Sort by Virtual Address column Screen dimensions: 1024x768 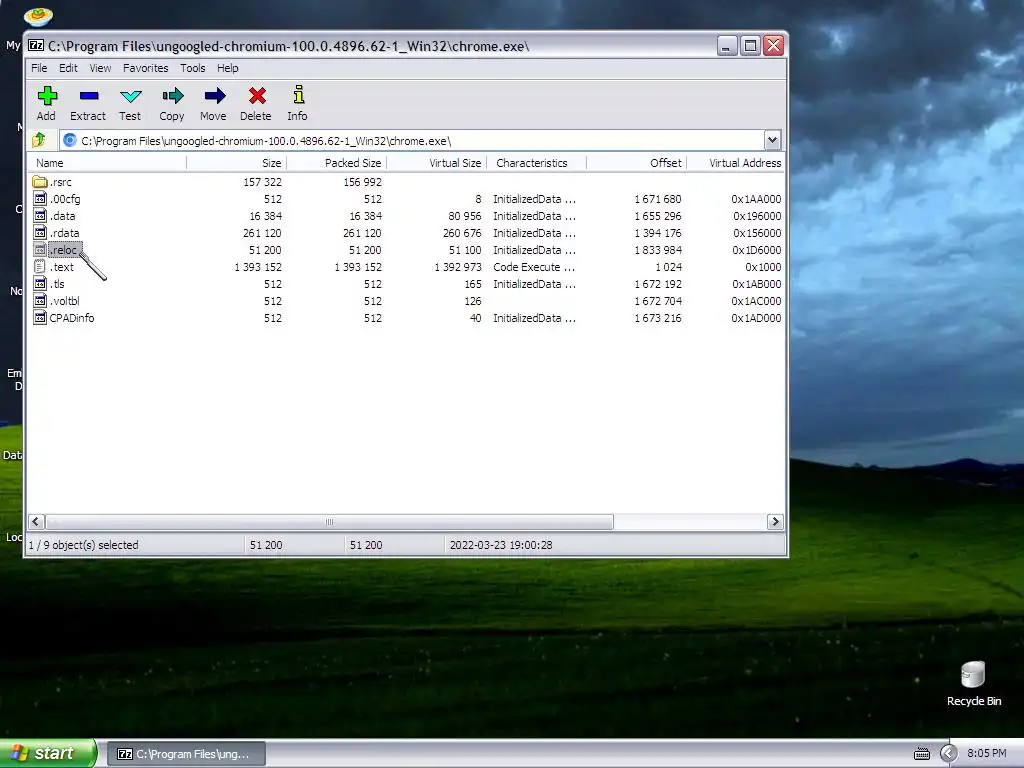tap(735, 163)
